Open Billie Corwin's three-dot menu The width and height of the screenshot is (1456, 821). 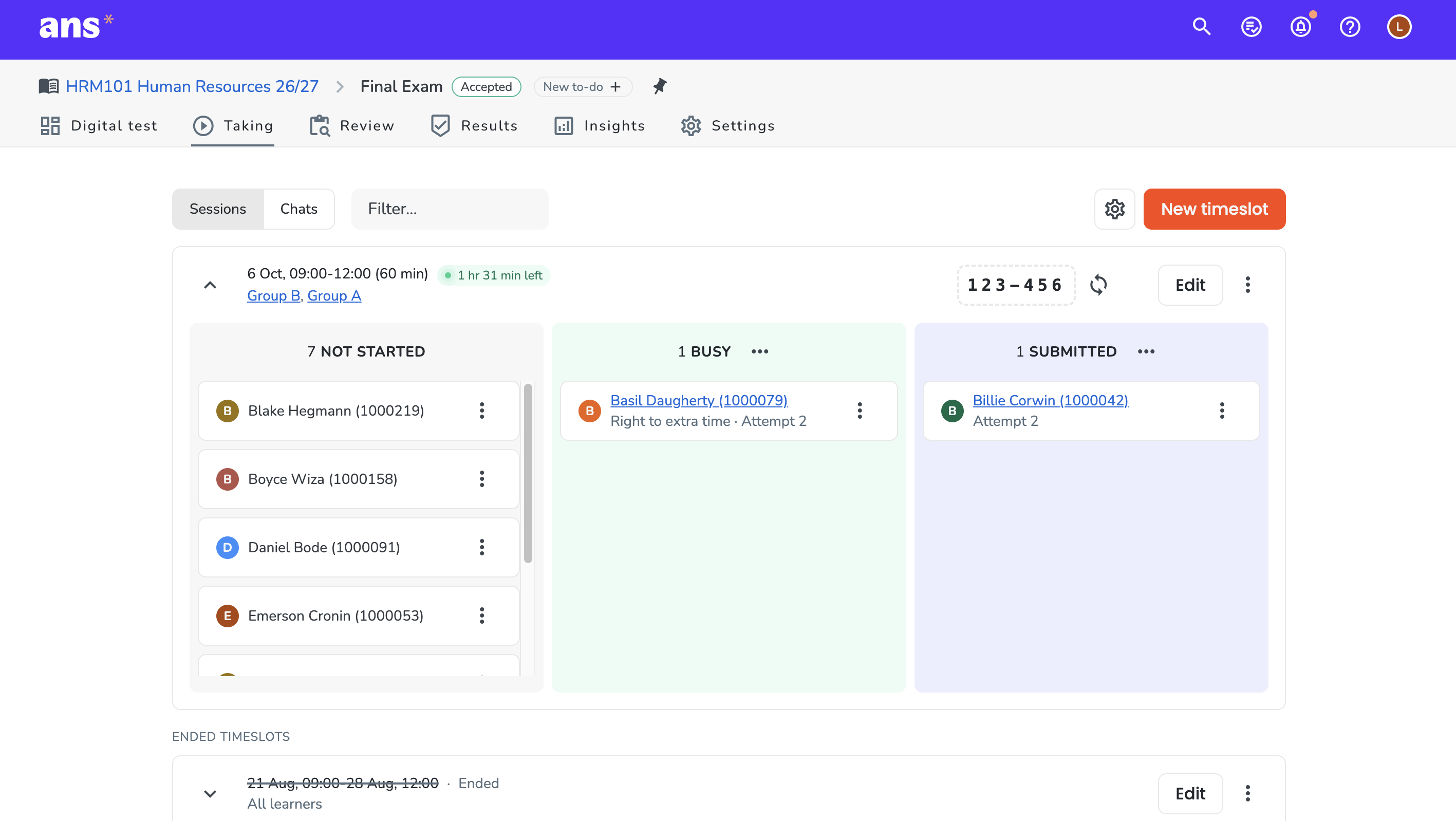pyautogui.click(x=1222, y=411)
